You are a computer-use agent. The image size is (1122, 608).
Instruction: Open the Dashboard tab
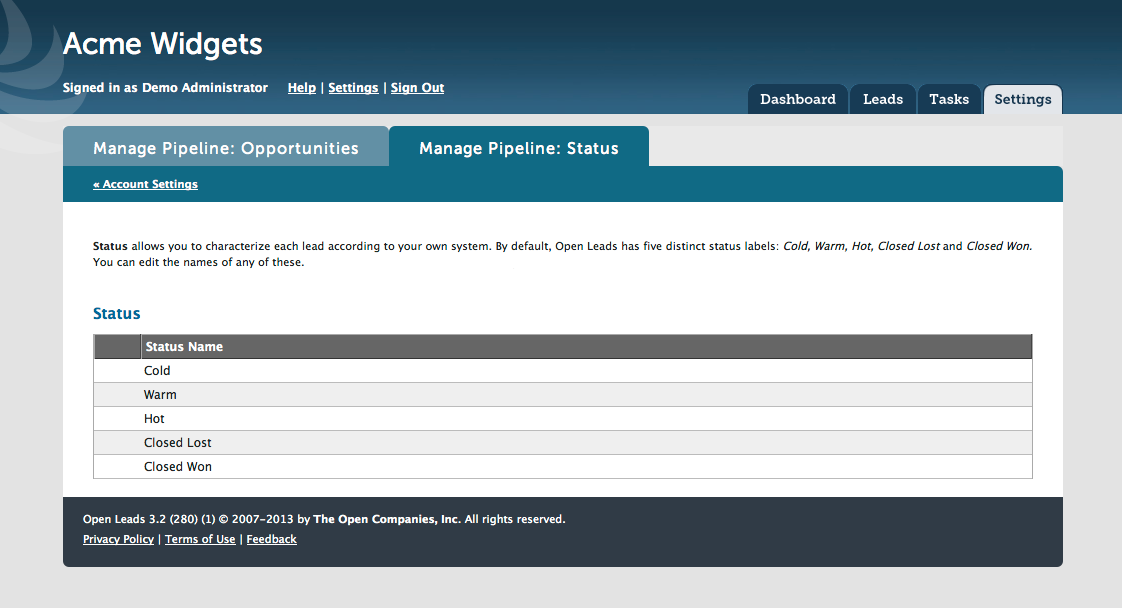(x=798, y=99)
